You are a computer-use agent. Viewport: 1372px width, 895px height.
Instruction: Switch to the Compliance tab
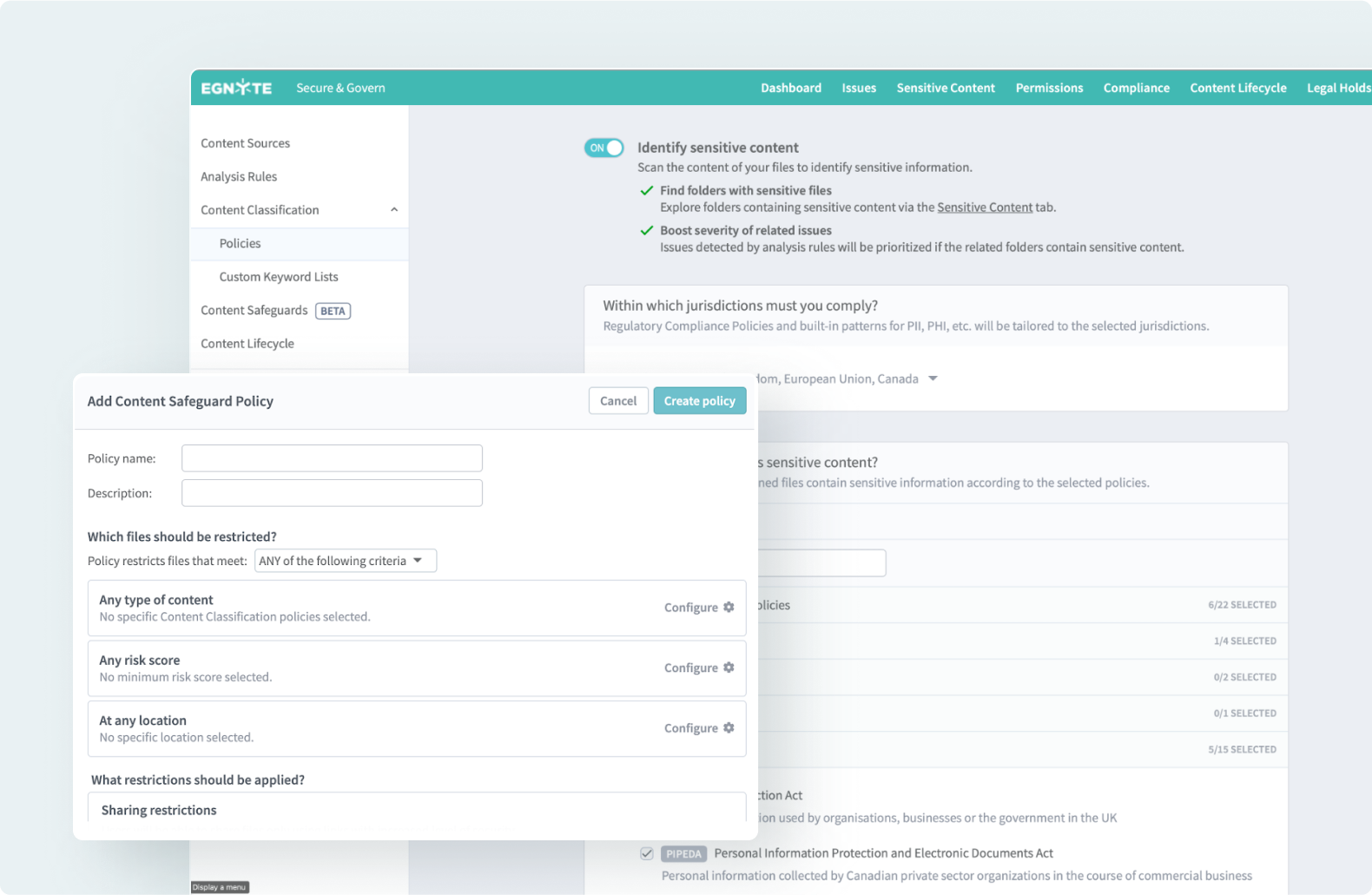click(1136, 88)
